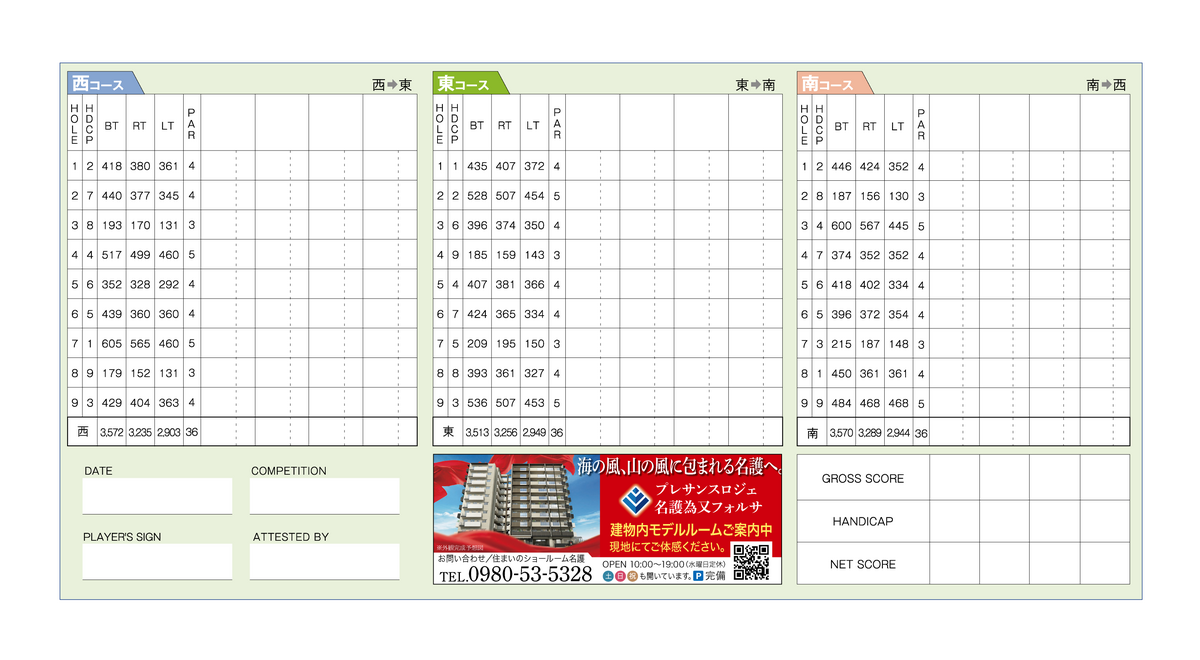
Task: Click the arrow between 南 and 西
Action: click(x=1106, y=85)
